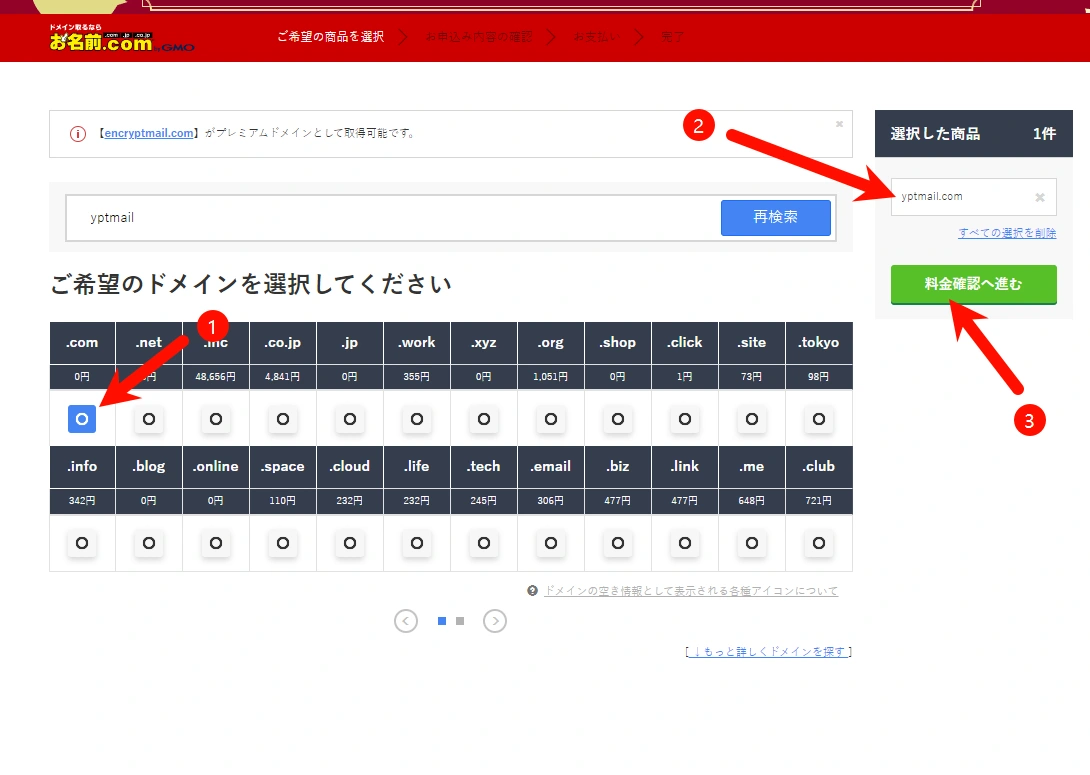Select the first blue pagination dot
Image resolution: width=1090 pixels, height=775 pixels.
click(x=442, y=621)
